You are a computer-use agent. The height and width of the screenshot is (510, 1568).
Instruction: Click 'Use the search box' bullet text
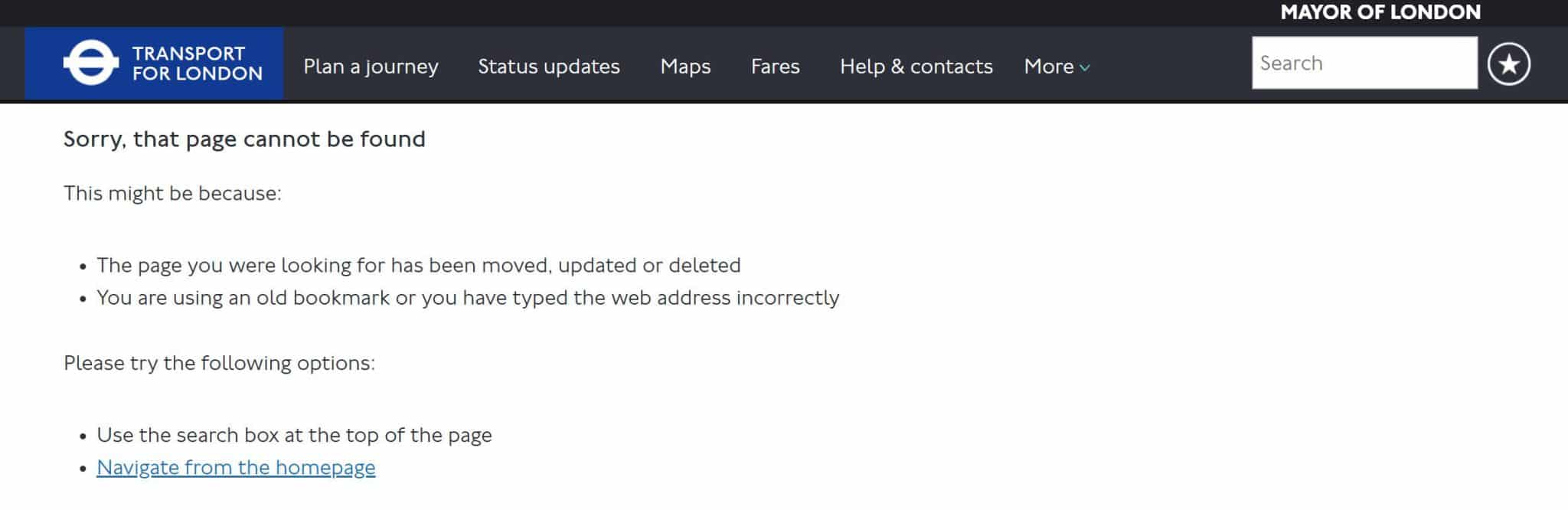click(x=294, y=435)
